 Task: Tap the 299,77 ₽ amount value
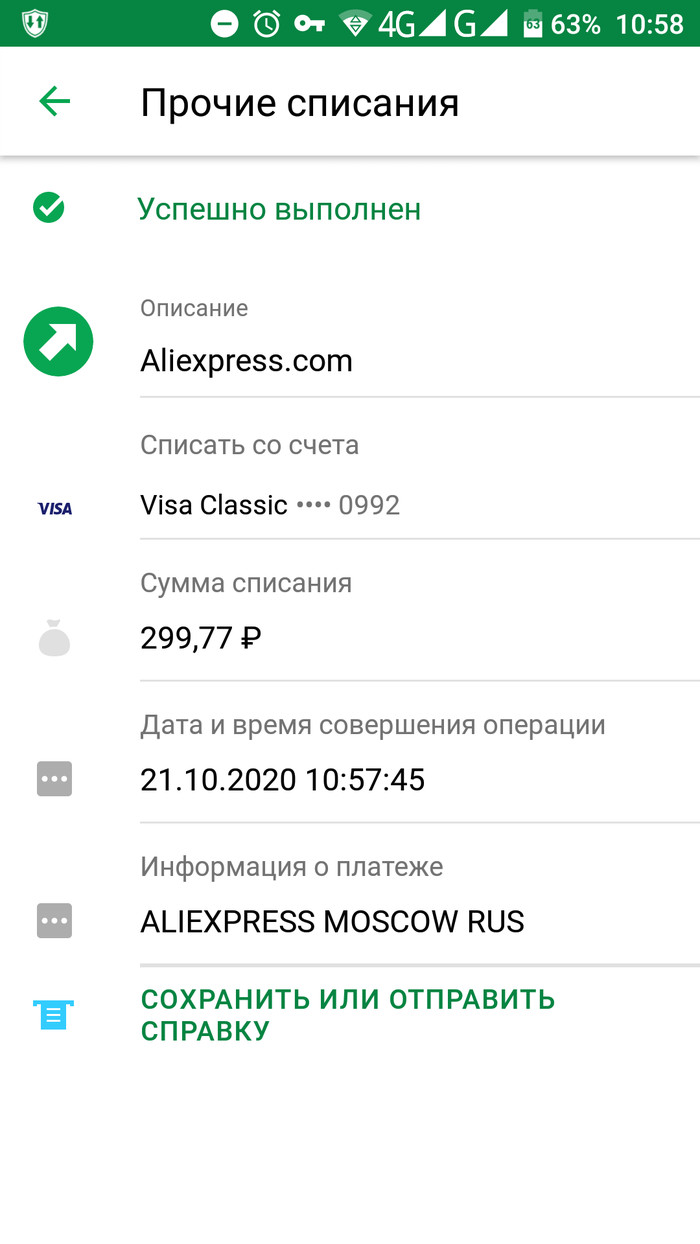point(201,637)
